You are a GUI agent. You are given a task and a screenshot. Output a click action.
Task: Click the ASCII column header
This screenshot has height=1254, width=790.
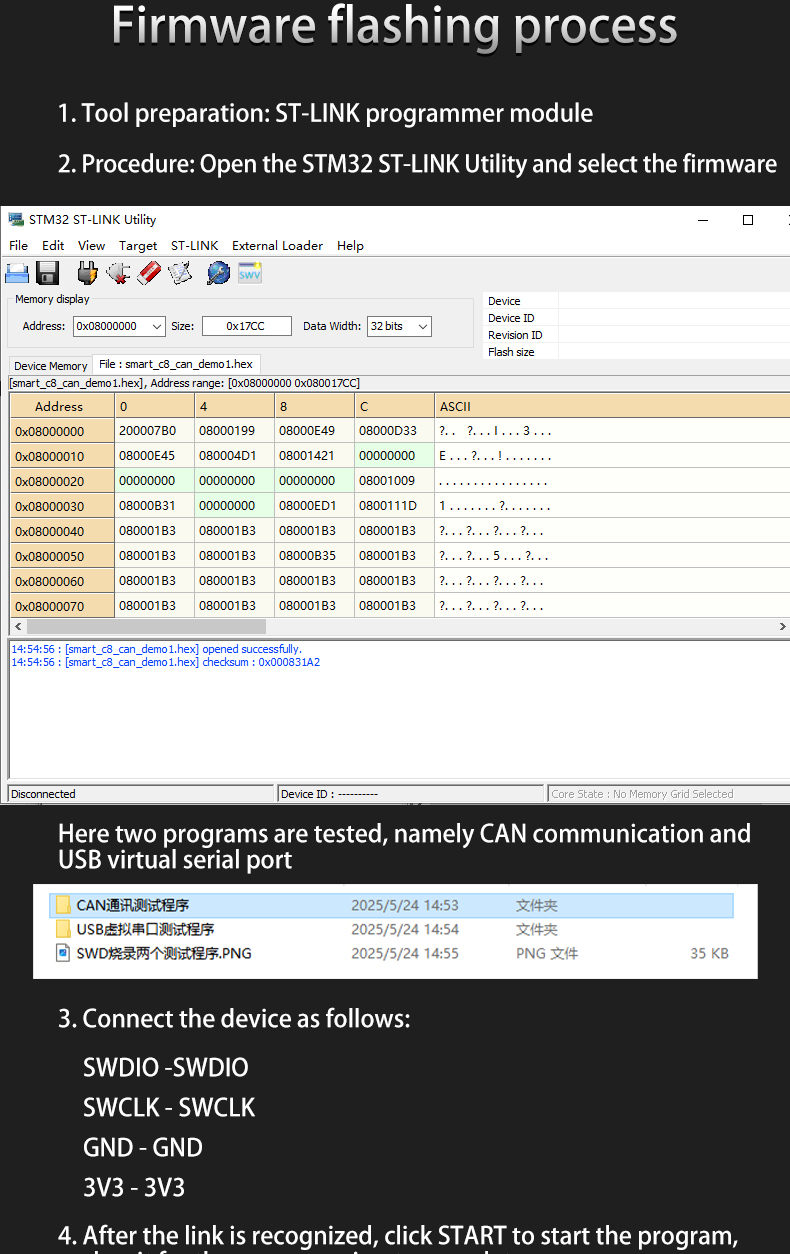(612, 406)
